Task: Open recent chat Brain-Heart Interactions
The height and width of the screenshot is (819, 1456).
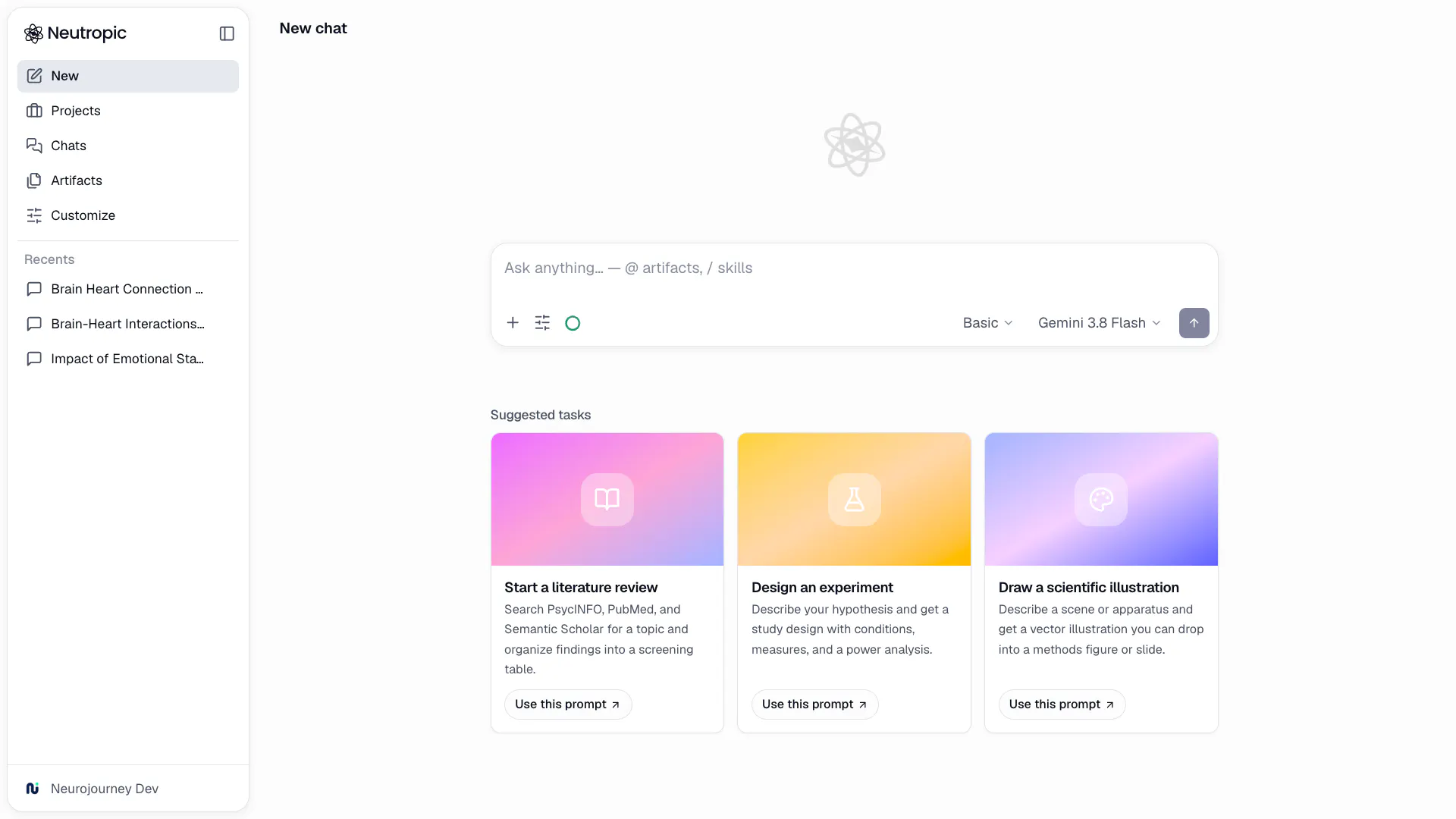Action: (x=128, y=324)
